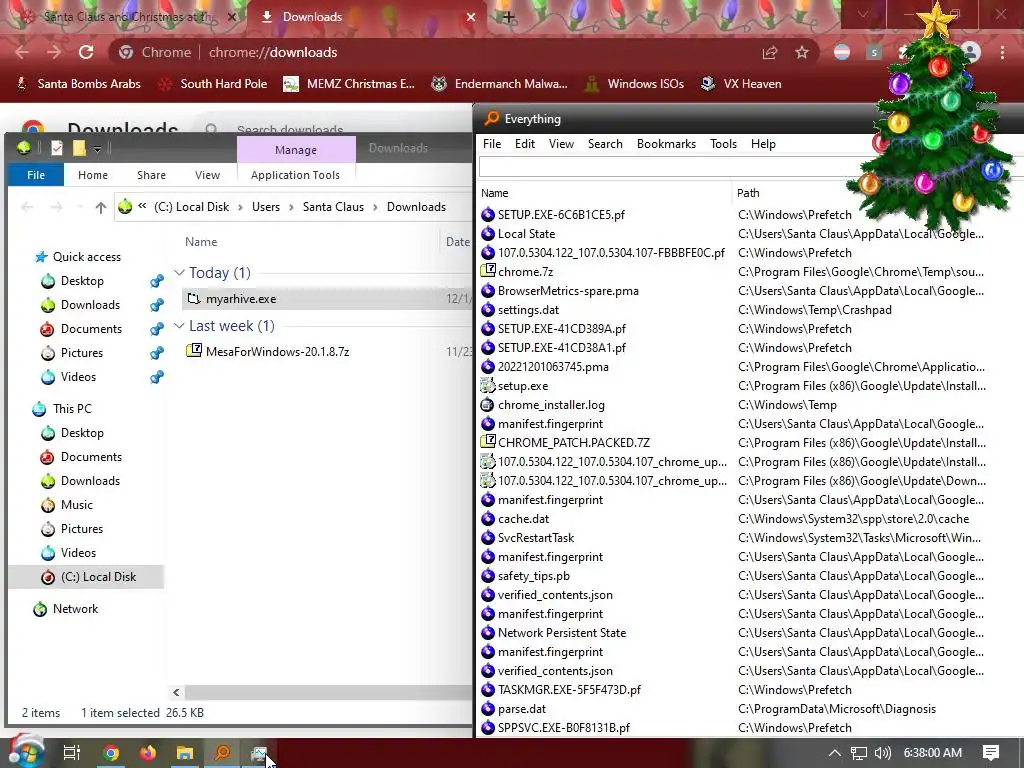Close the Downloads tab in Chrome

point(471,17)
